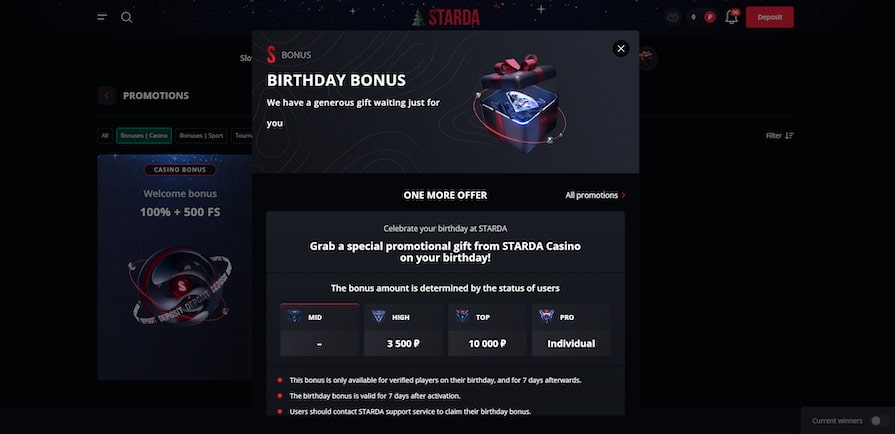Click the STARDA logo
Screen dimensions: 895x434
446,17
